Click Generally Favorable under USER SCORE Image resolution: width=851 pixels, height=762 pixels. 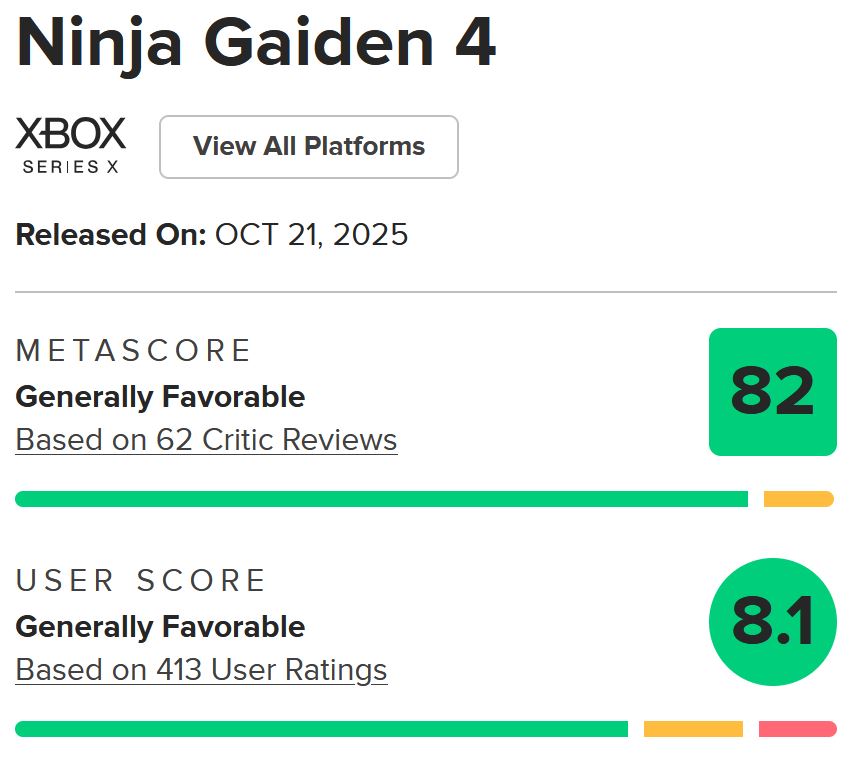[160, 627]
